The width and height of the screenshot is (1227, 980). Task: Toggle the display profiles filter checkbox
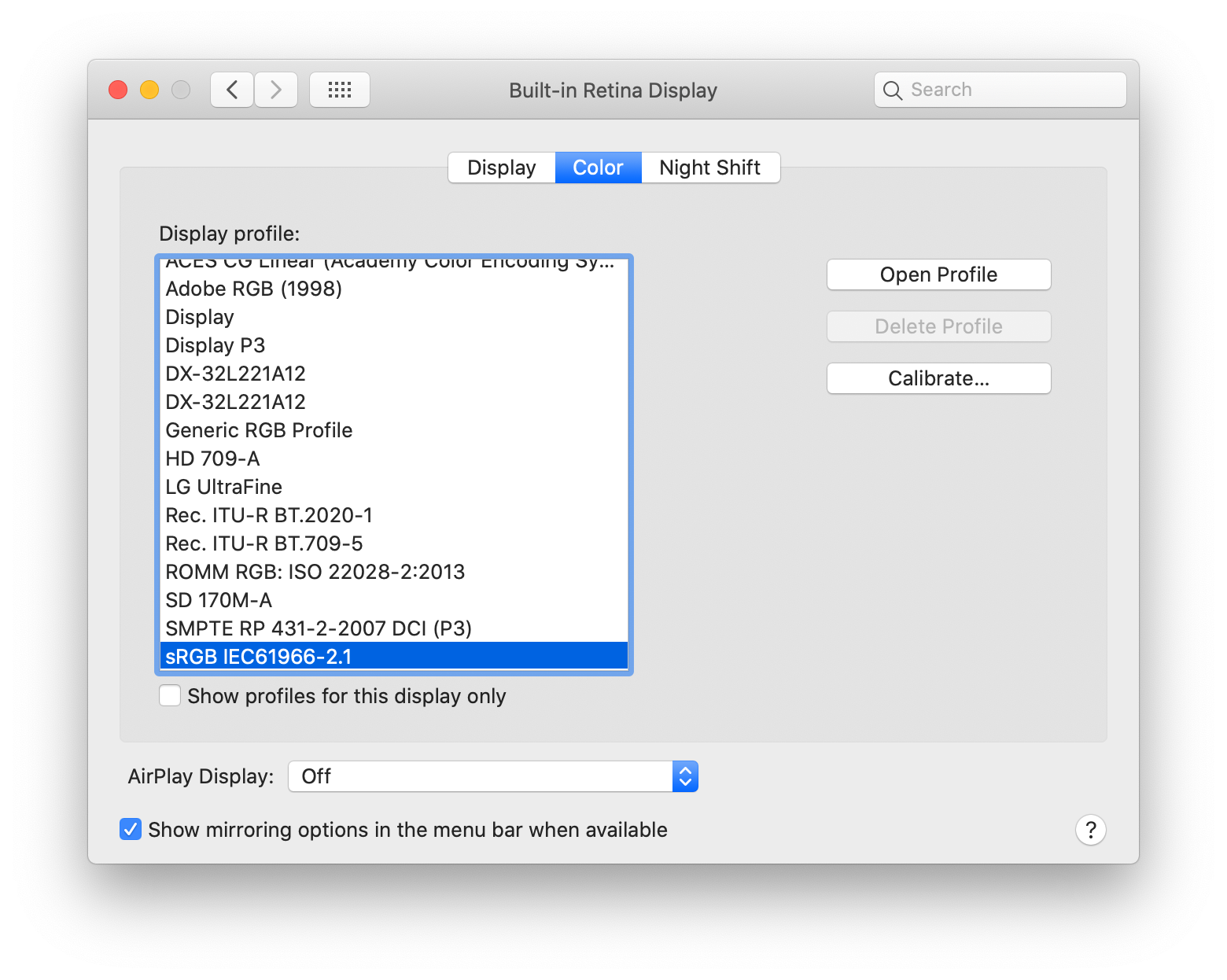point(170,695)
